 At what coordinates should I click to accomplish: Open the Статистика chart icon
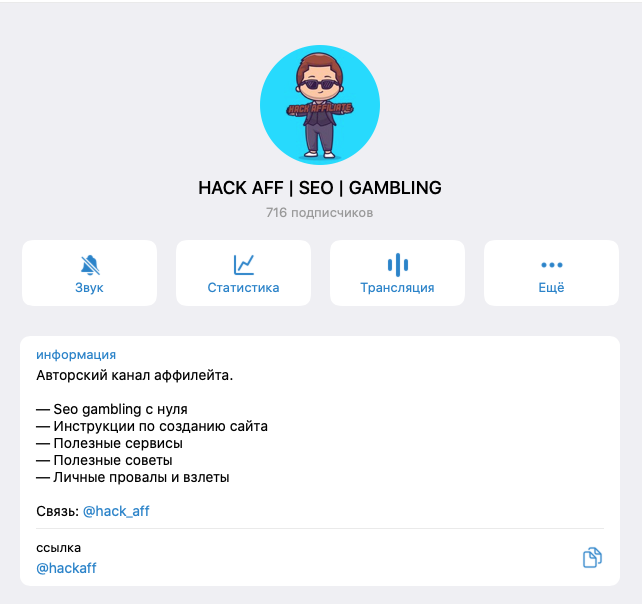244,265
